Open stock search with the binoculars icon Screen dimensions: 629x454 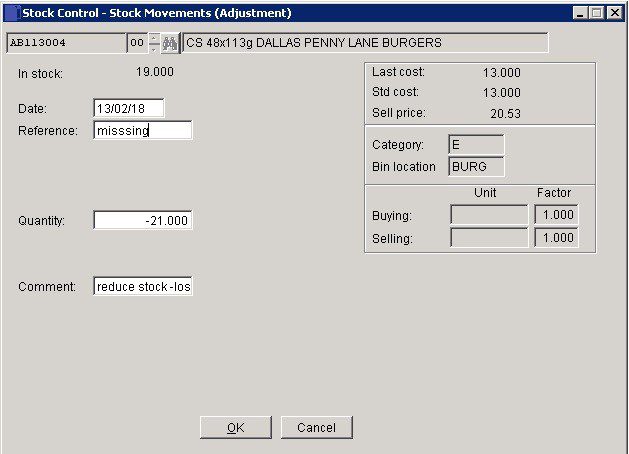coord(170,43)
